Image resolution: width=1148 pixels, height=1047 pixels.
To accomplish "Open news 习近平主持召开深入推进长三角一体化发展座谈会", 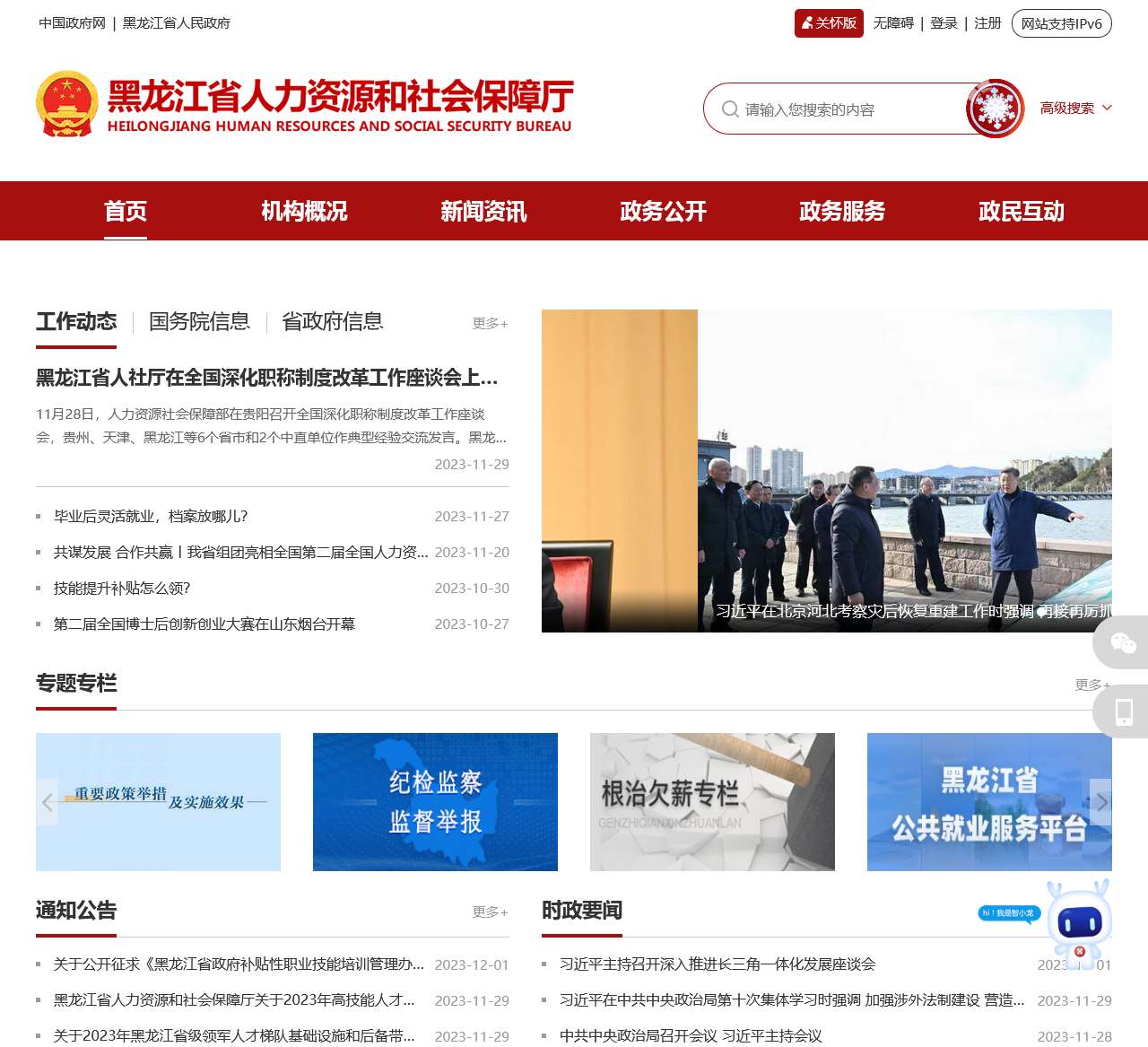I will 717,964.
